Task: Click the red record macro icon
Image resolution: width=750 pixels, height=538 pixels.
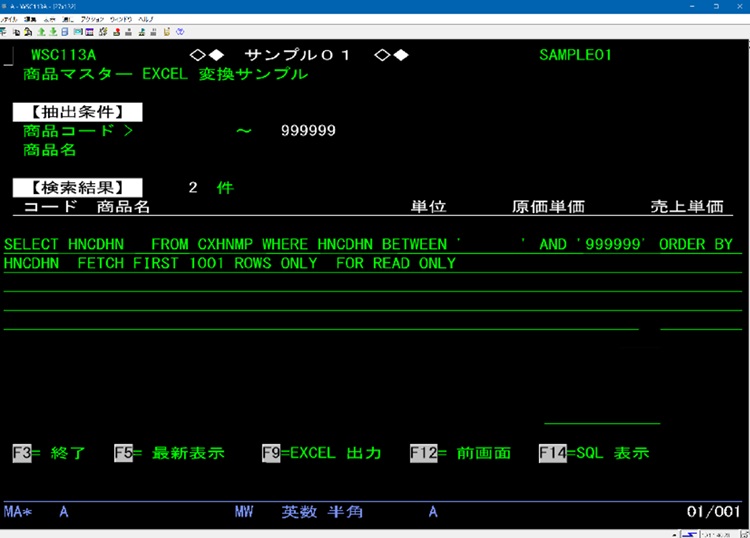Action: (x=116, y=32)
